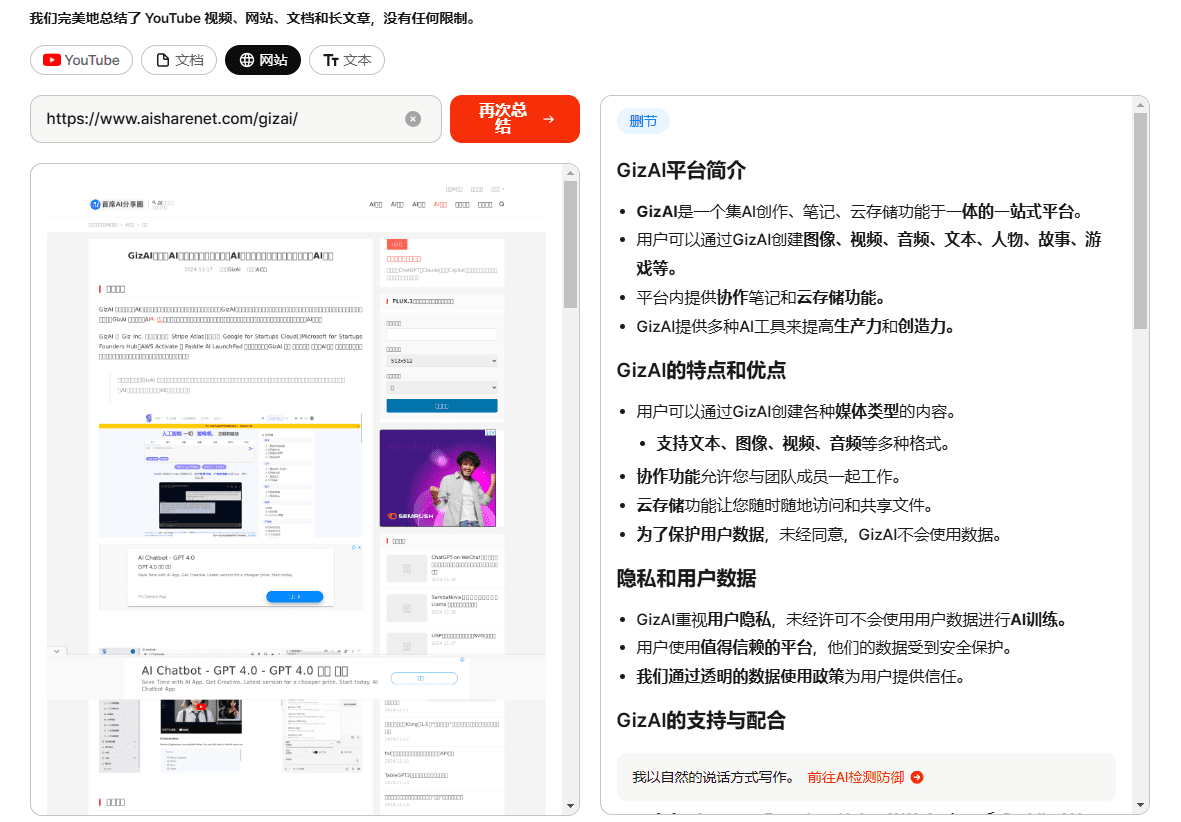Click the 再次总结 button
Viewport: 1181px width, 822px height.
coord(515,119)
